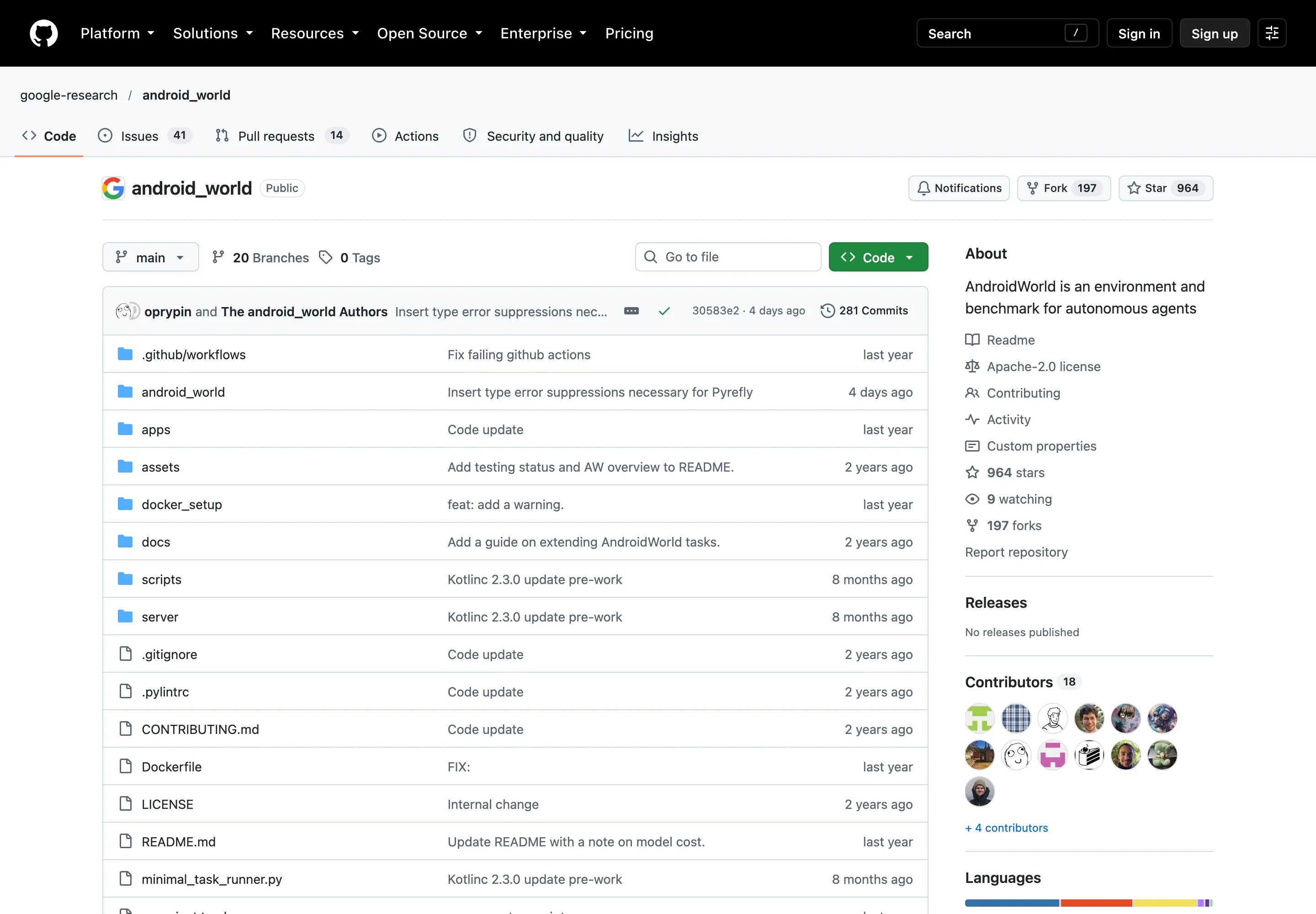This screenshot has width=1316, height=914.
Task: Expand the commit message ellipsis icon
Action: 631,311
